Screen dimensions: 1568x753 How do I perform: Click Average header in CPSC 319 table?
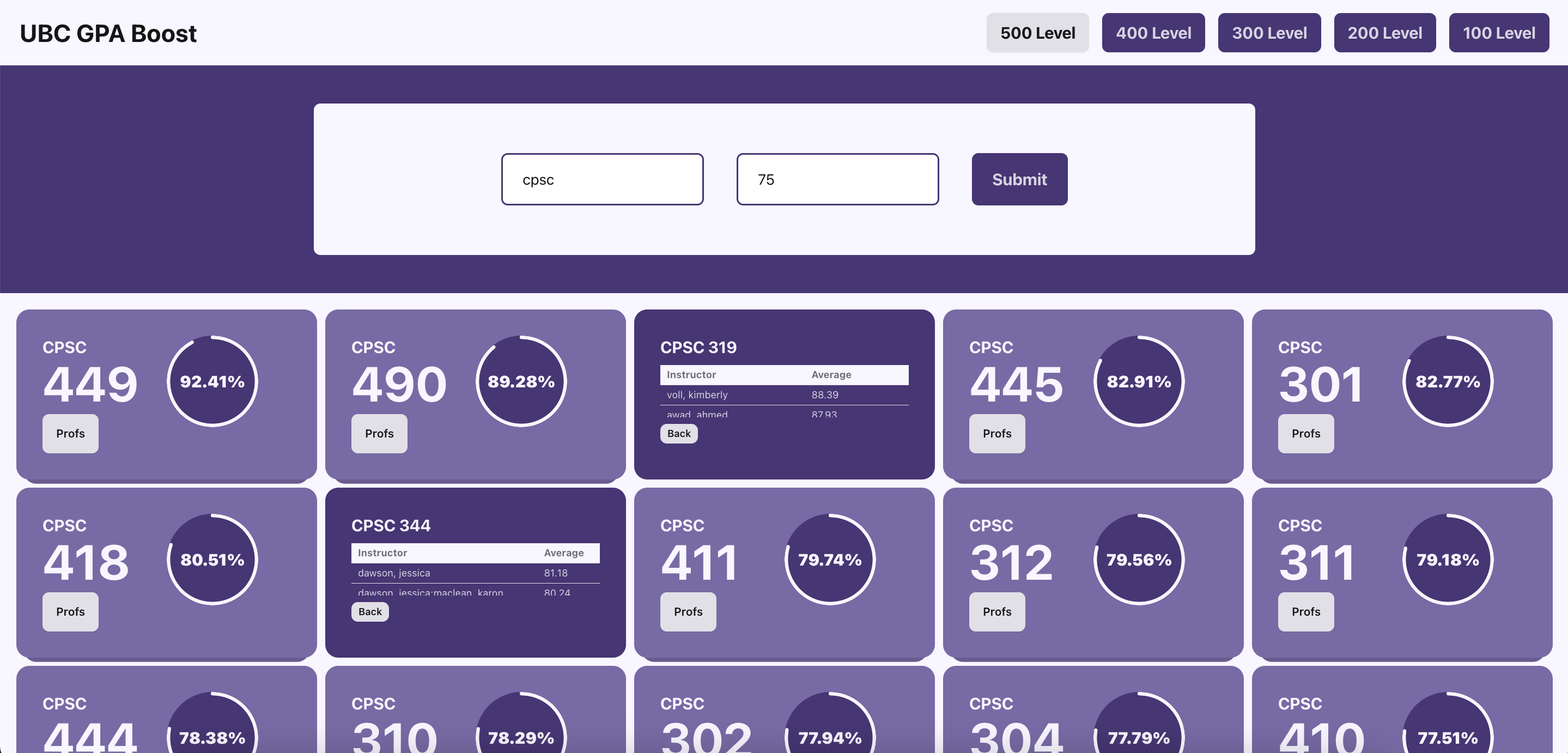831,375
